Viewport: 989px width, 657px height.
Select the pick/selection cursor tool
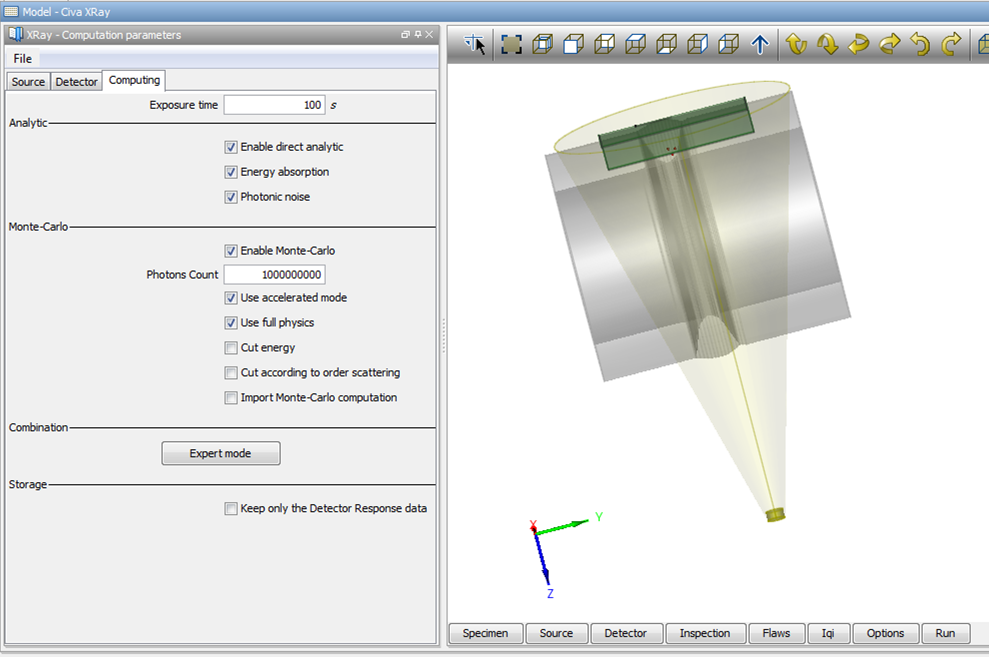(x=474, y=44)
